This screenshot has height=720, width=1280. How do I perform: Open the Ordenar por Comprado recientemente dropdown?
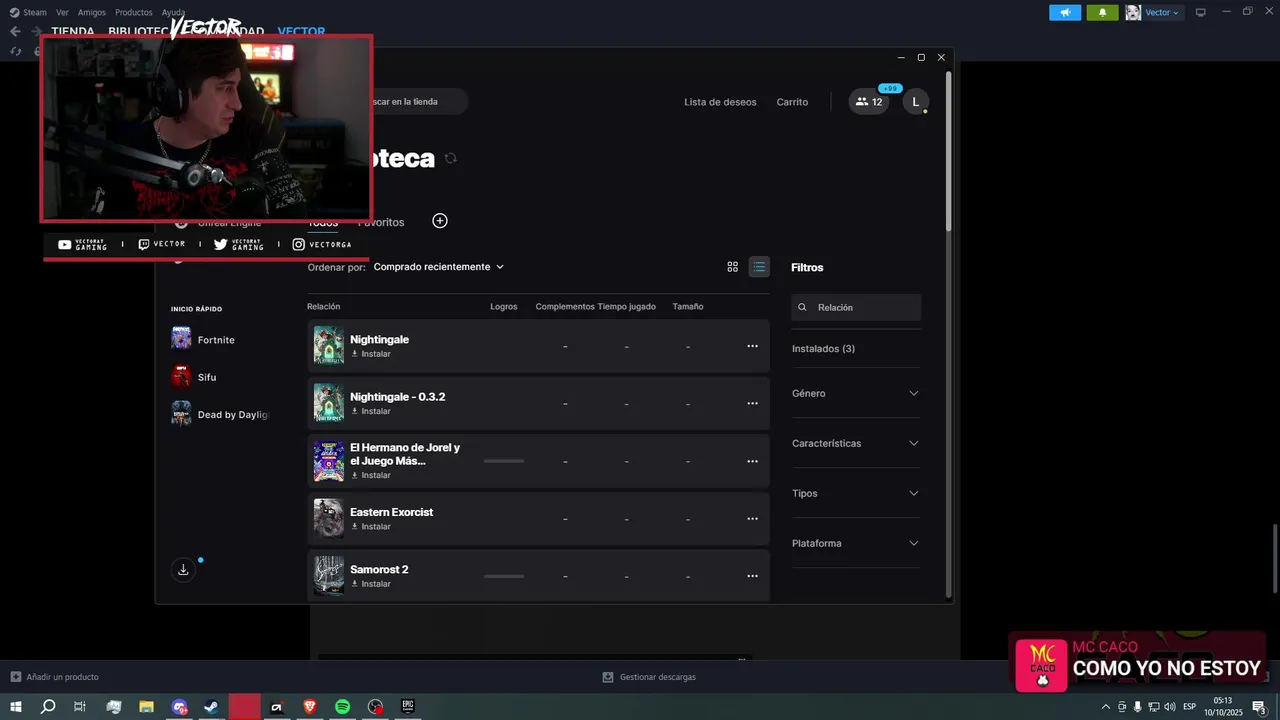439,267
